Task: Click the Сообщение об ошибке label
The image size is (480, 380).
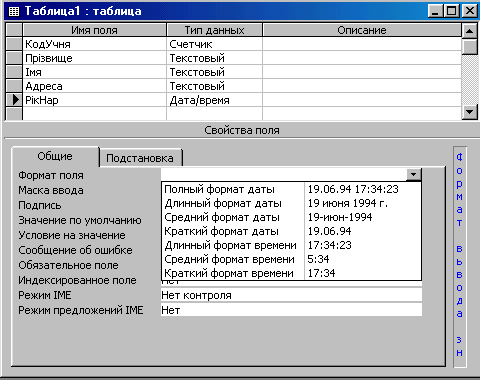Action: (75, 250)
